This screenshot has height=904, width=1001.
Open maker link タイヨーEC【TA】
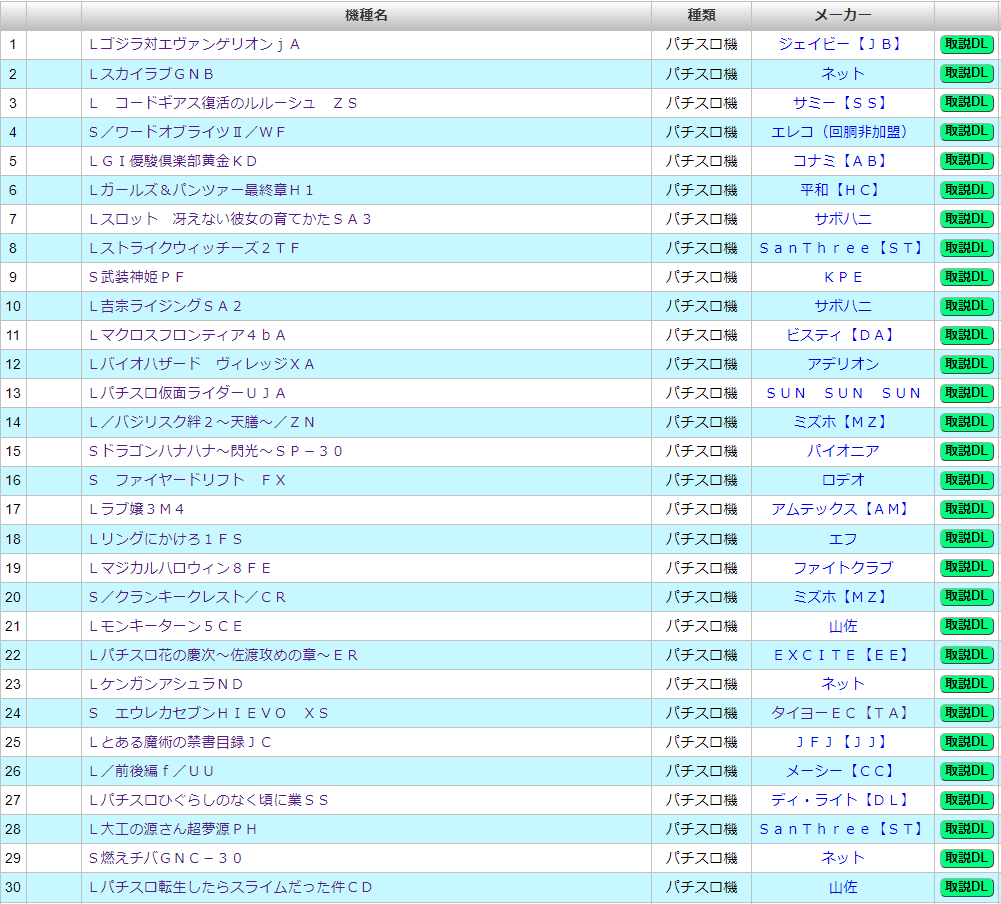[843, 713]
